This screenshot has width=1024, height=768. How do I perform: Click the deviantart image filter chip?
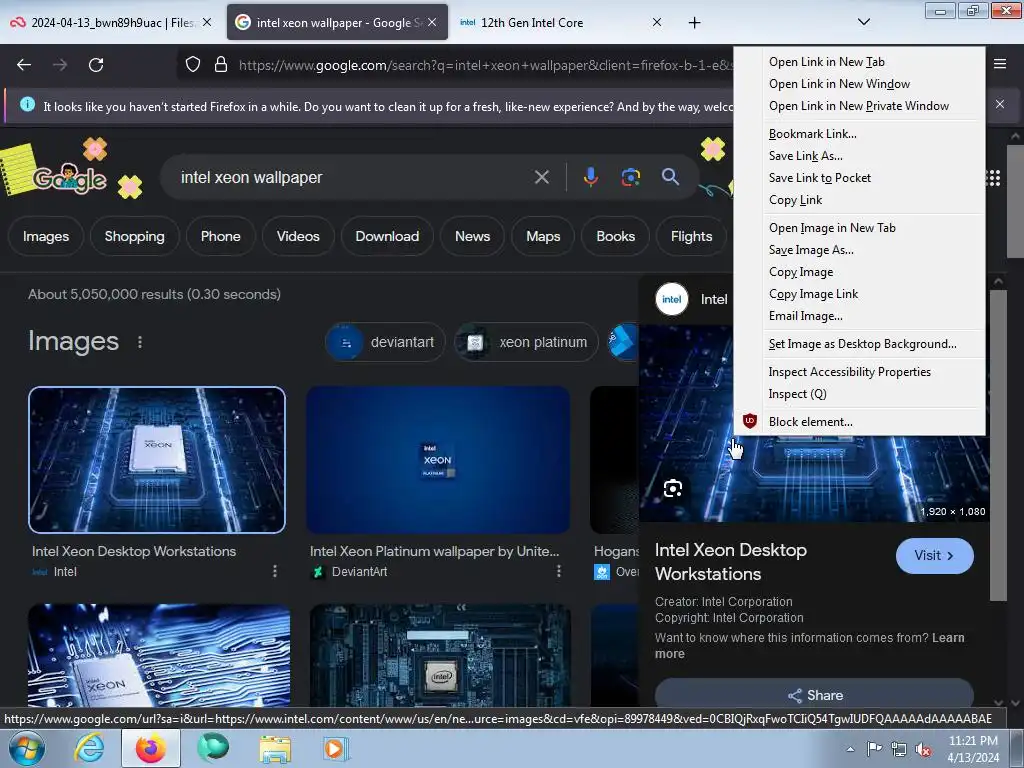coord(385,342)
